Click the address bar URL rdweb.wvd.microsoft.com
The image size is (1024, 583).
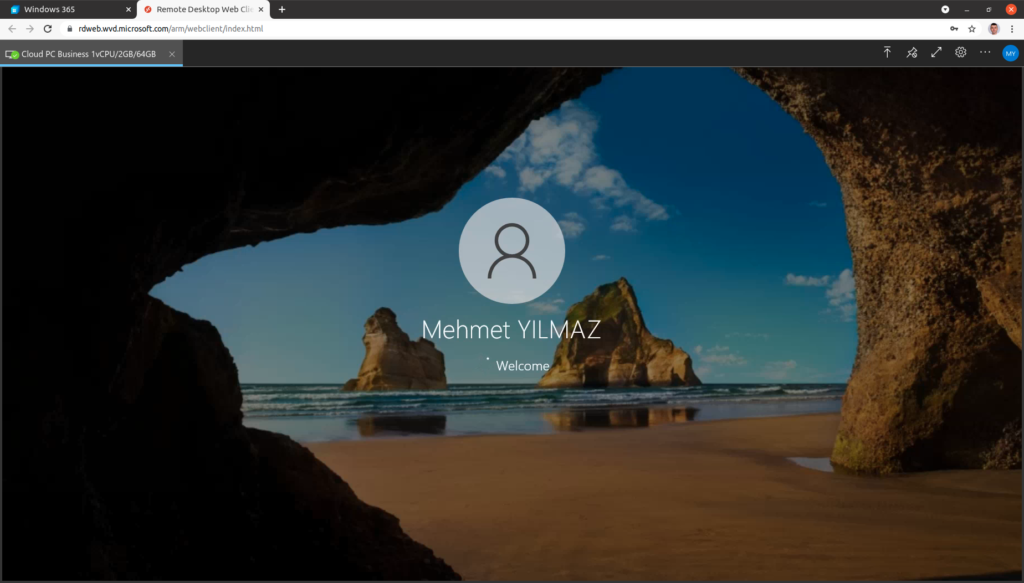point(170,29)
